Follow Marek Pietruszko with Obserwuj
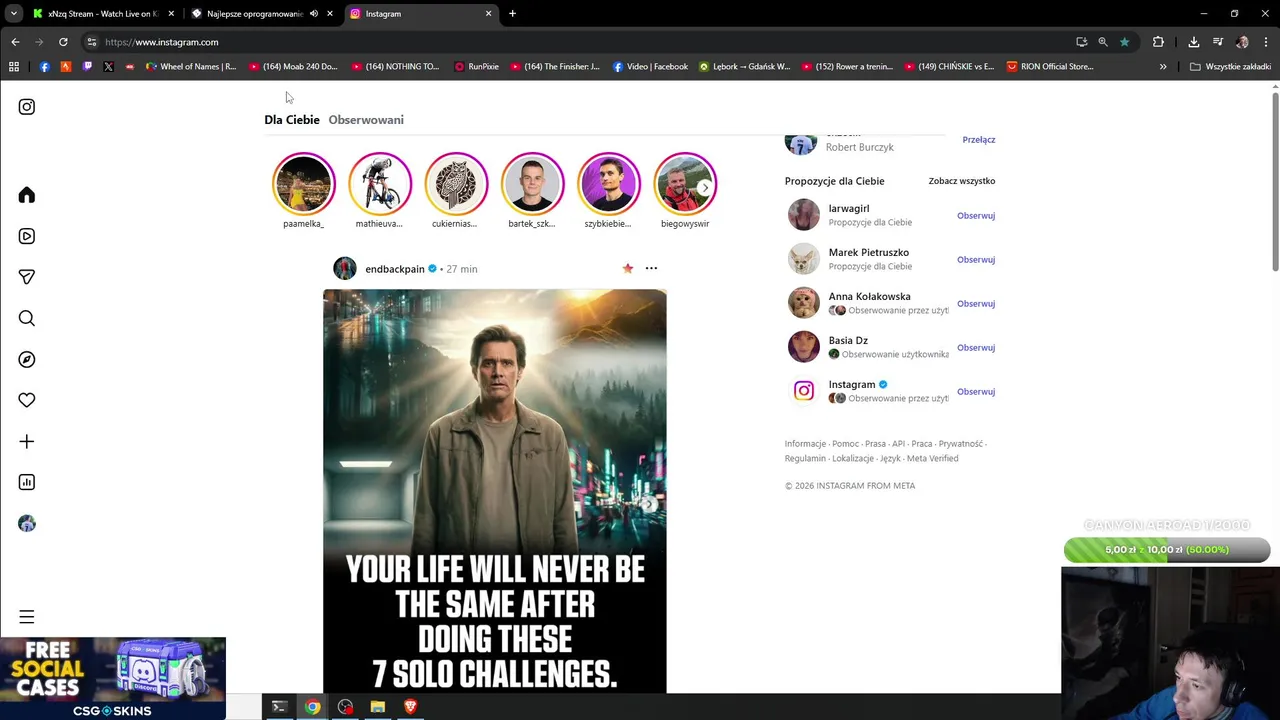1280x720 pixels. coord(975,260)
